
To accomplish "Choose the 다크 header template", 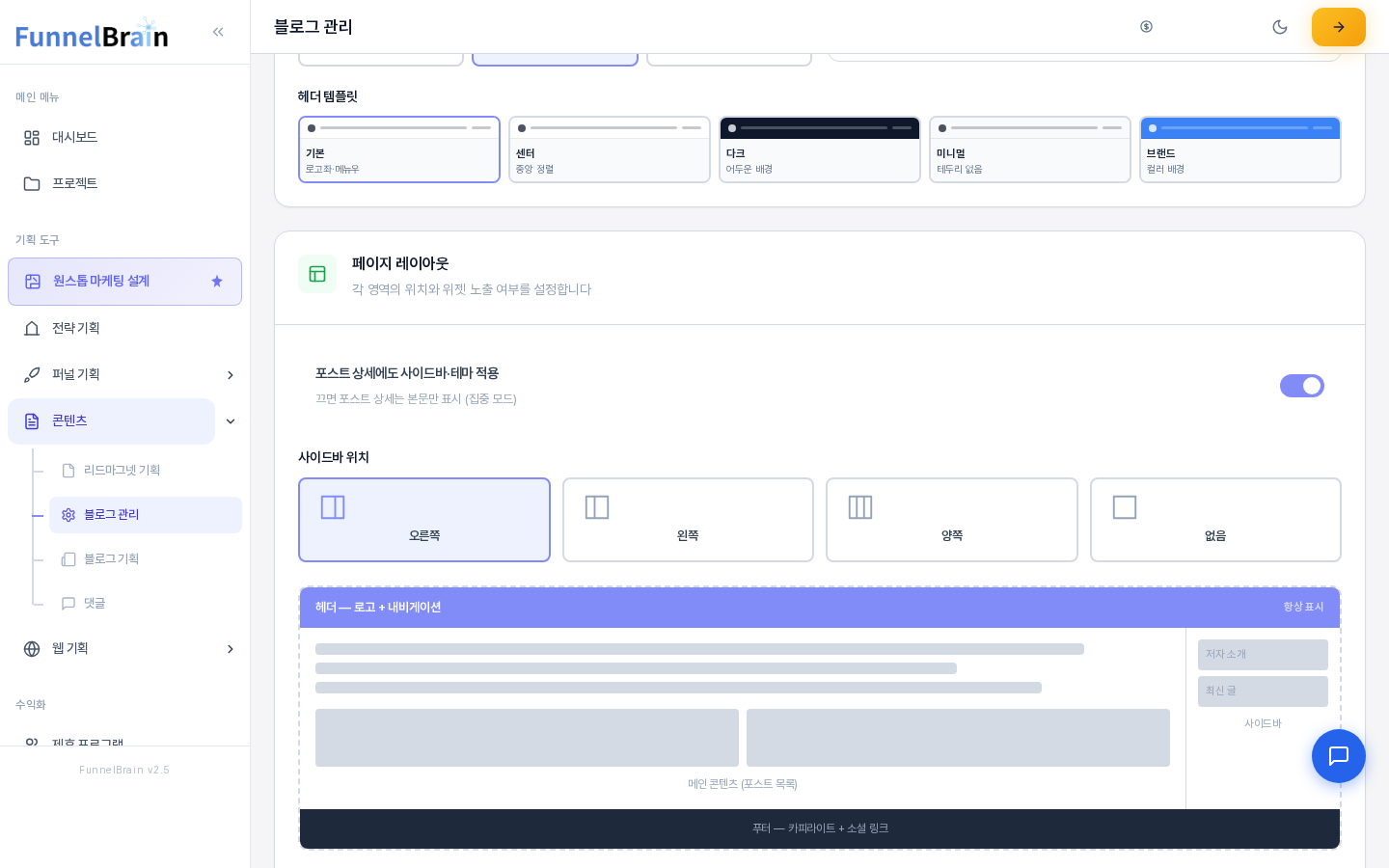I will coord(820,149).
